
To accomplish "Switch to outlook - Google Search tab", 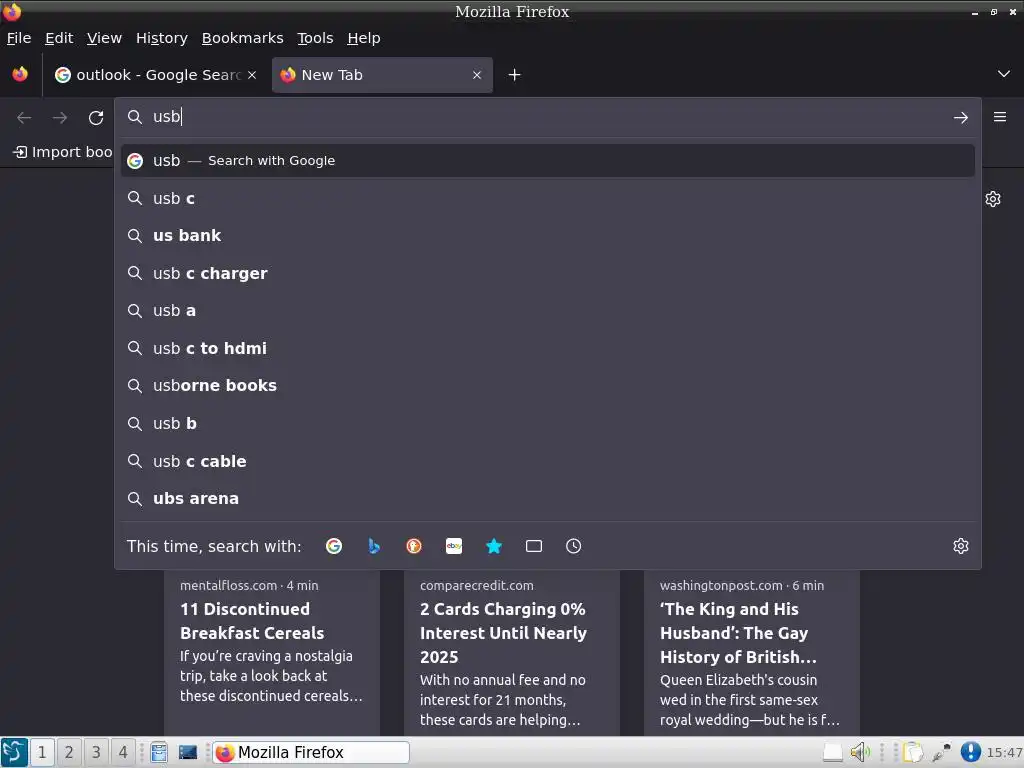I will tap(157, 75).
